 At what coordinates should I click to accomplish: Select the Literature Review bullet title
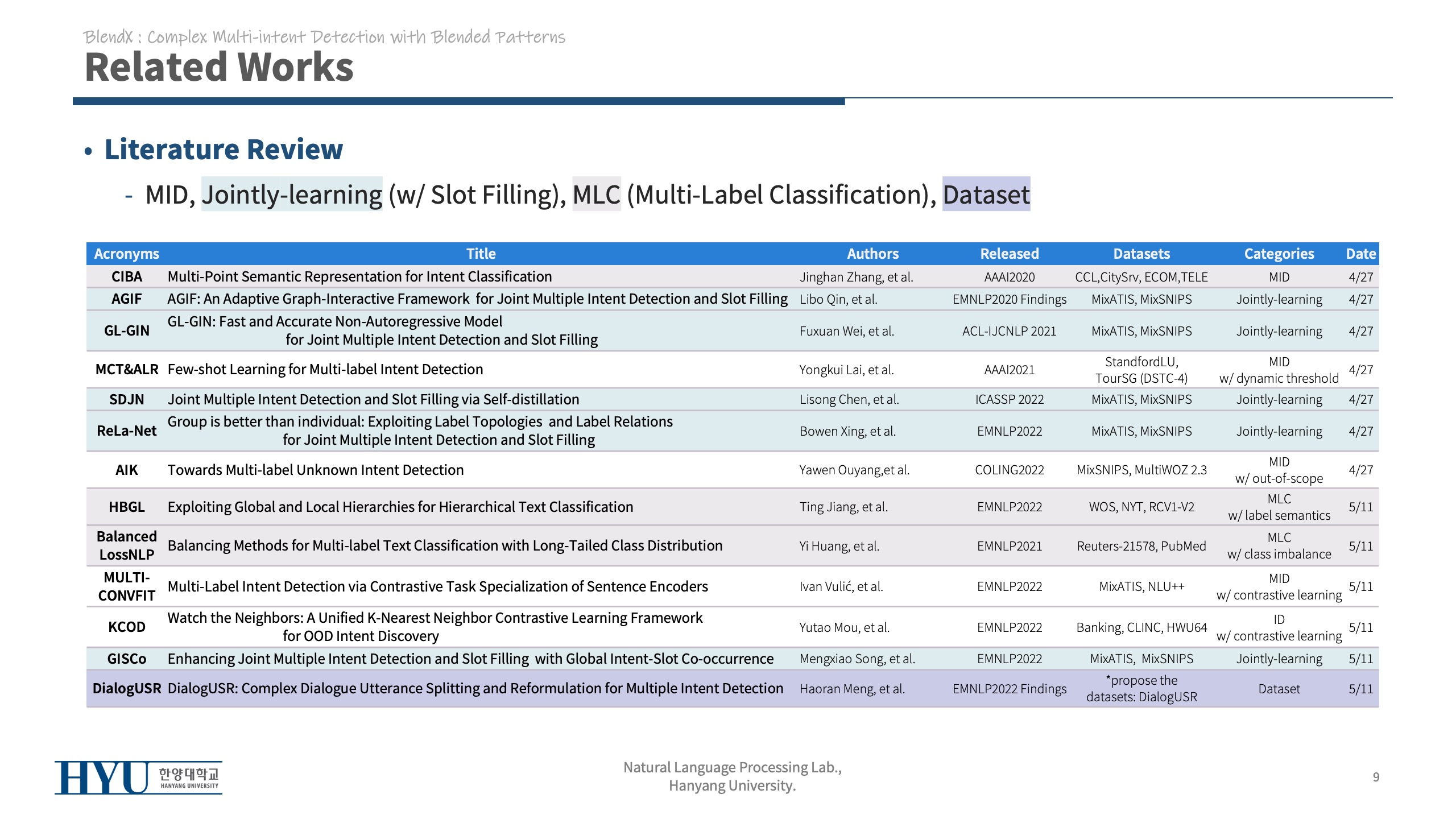pyautogui.click(x=224, y=150)
